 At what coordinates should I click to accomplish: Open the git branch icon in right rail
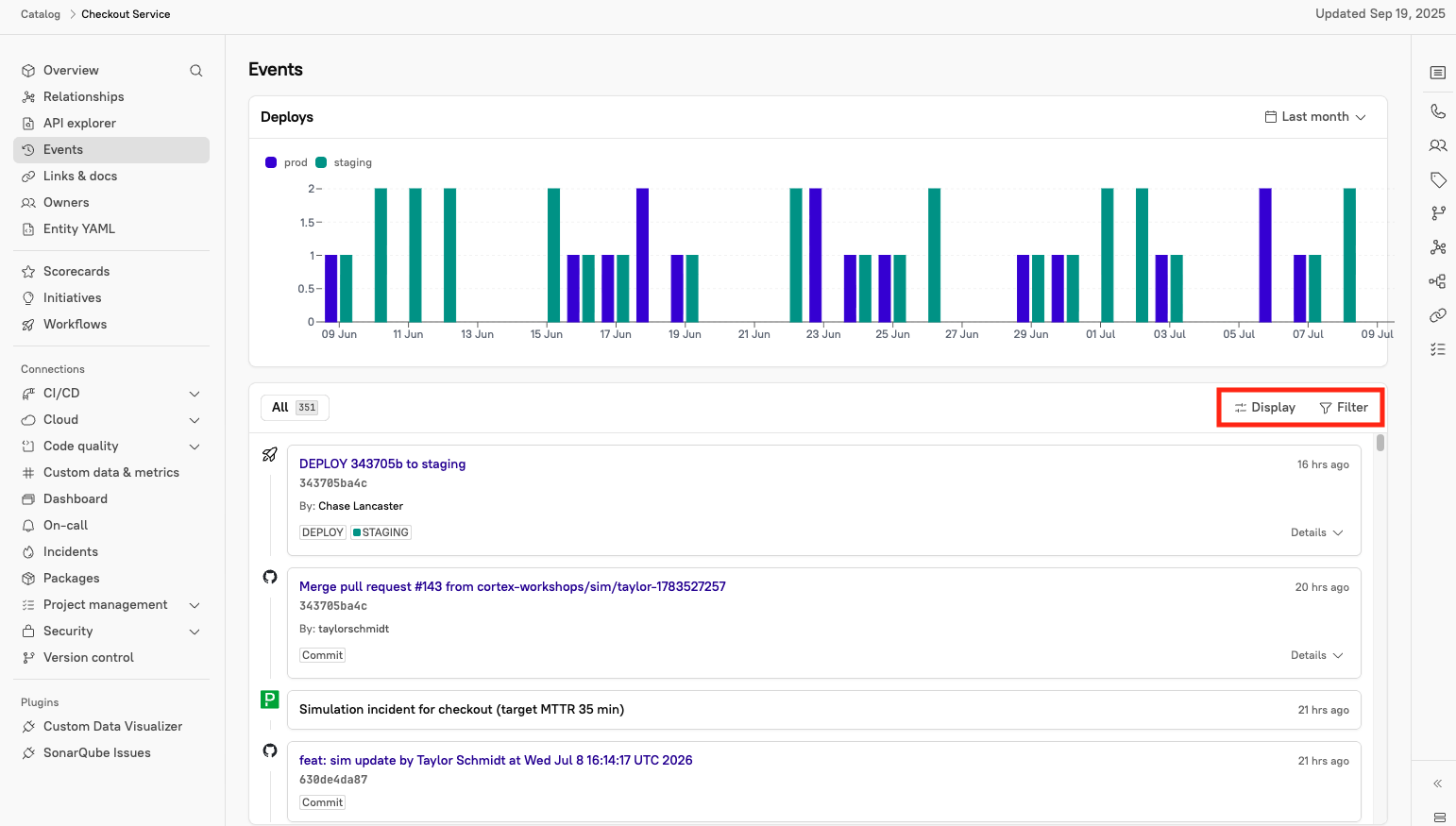coord(1438,213)
